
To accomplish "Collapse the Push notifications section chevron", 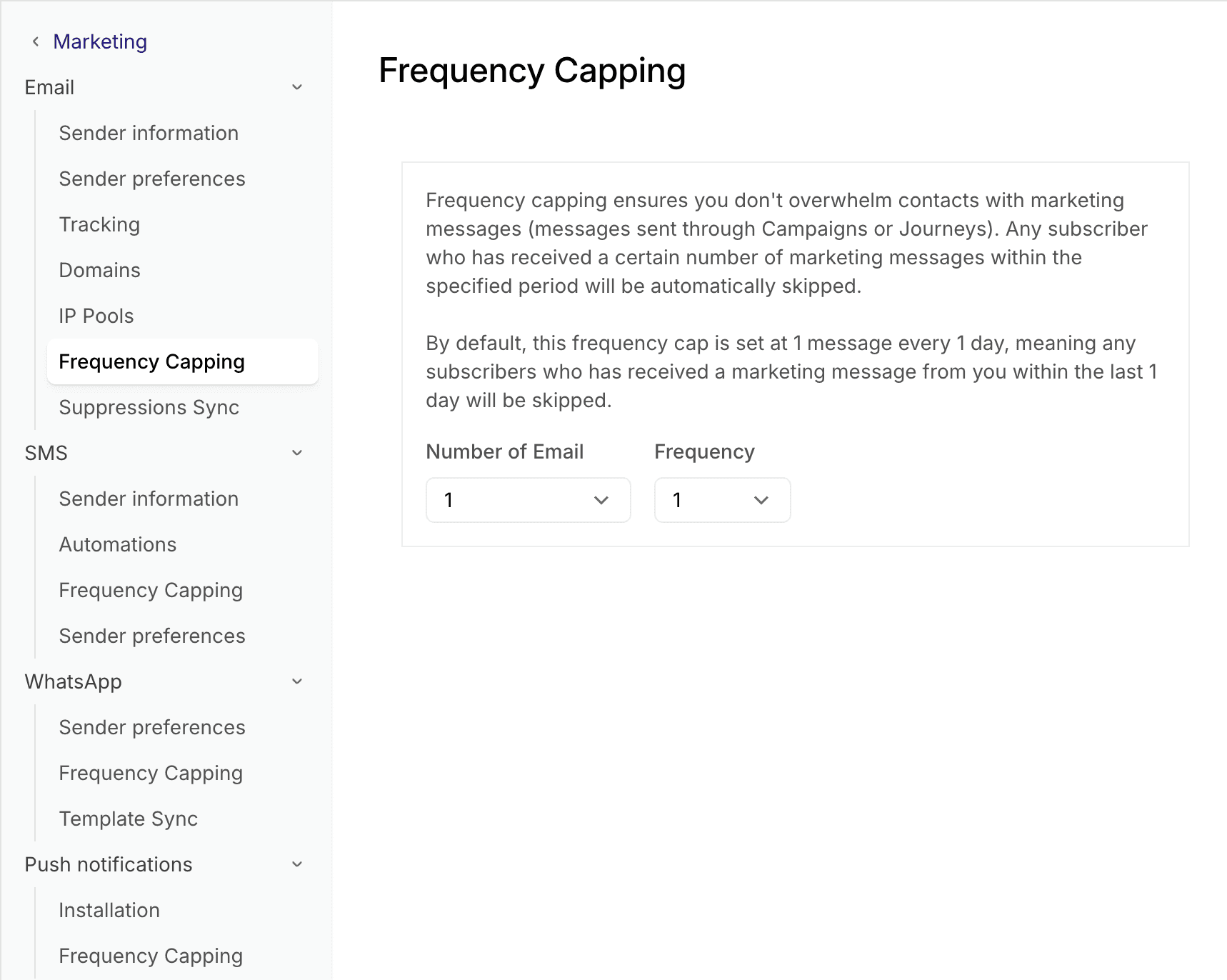I will point(297,864).
